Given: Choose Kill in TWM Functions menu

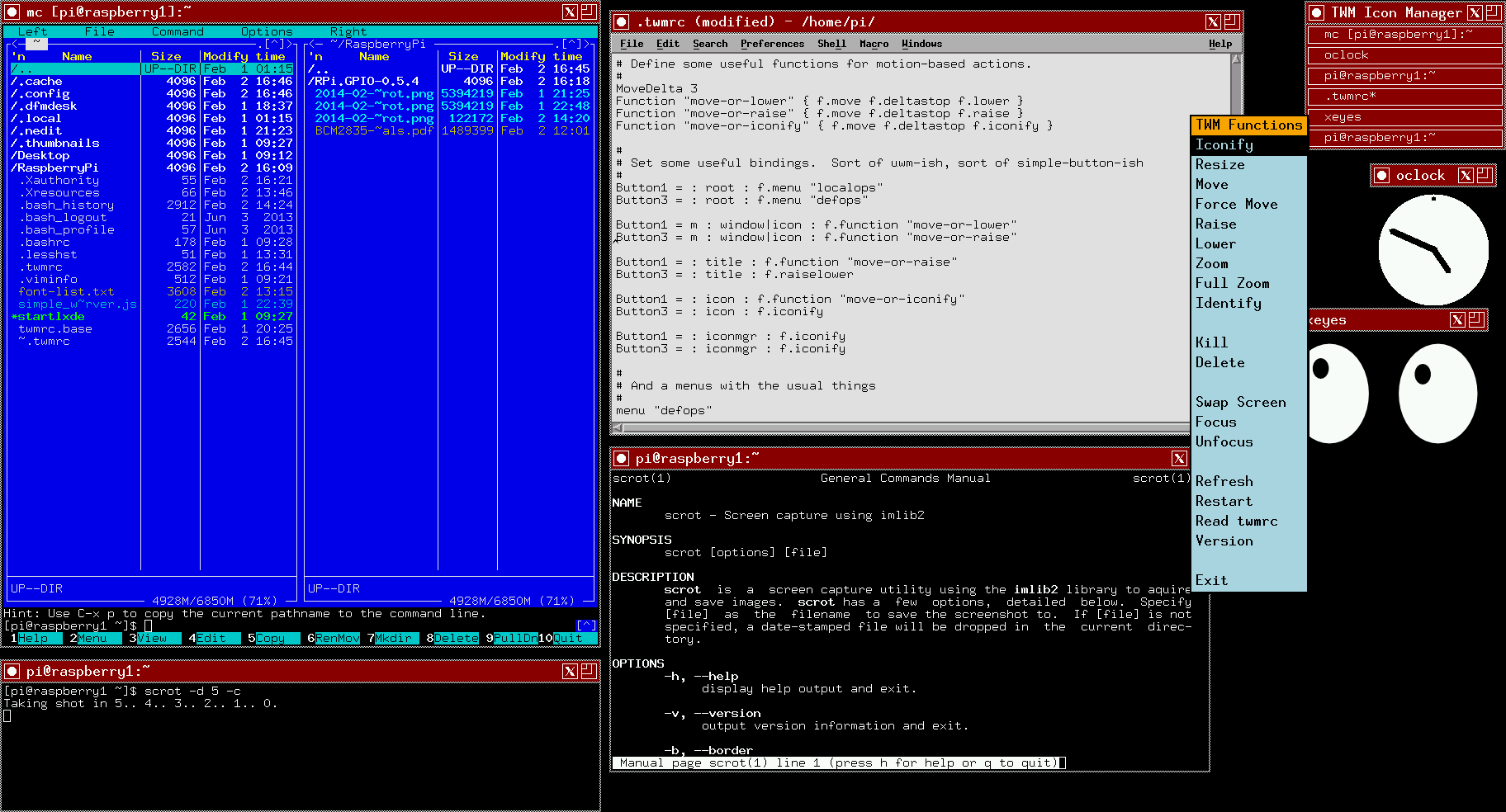Looking at the screenshot, I should pos(1248,342).
